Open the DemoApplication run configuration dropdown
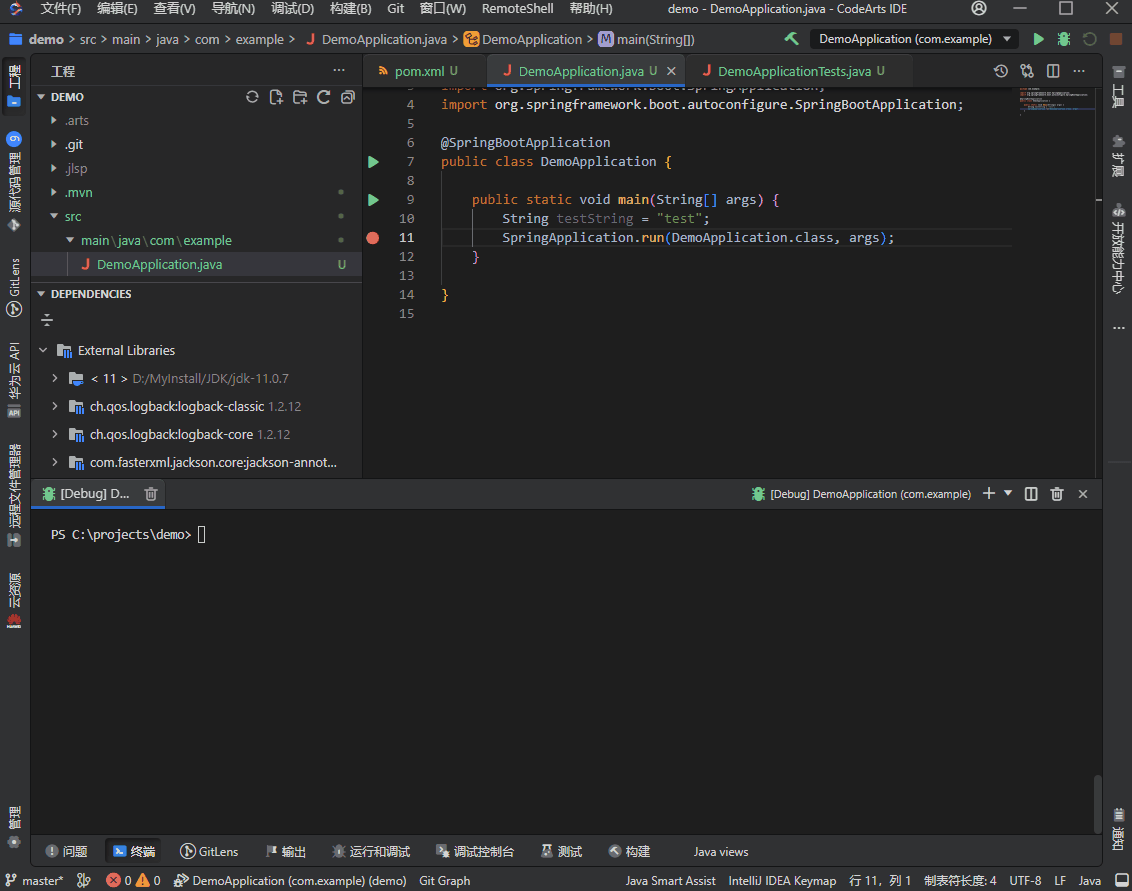 (914, 39)
